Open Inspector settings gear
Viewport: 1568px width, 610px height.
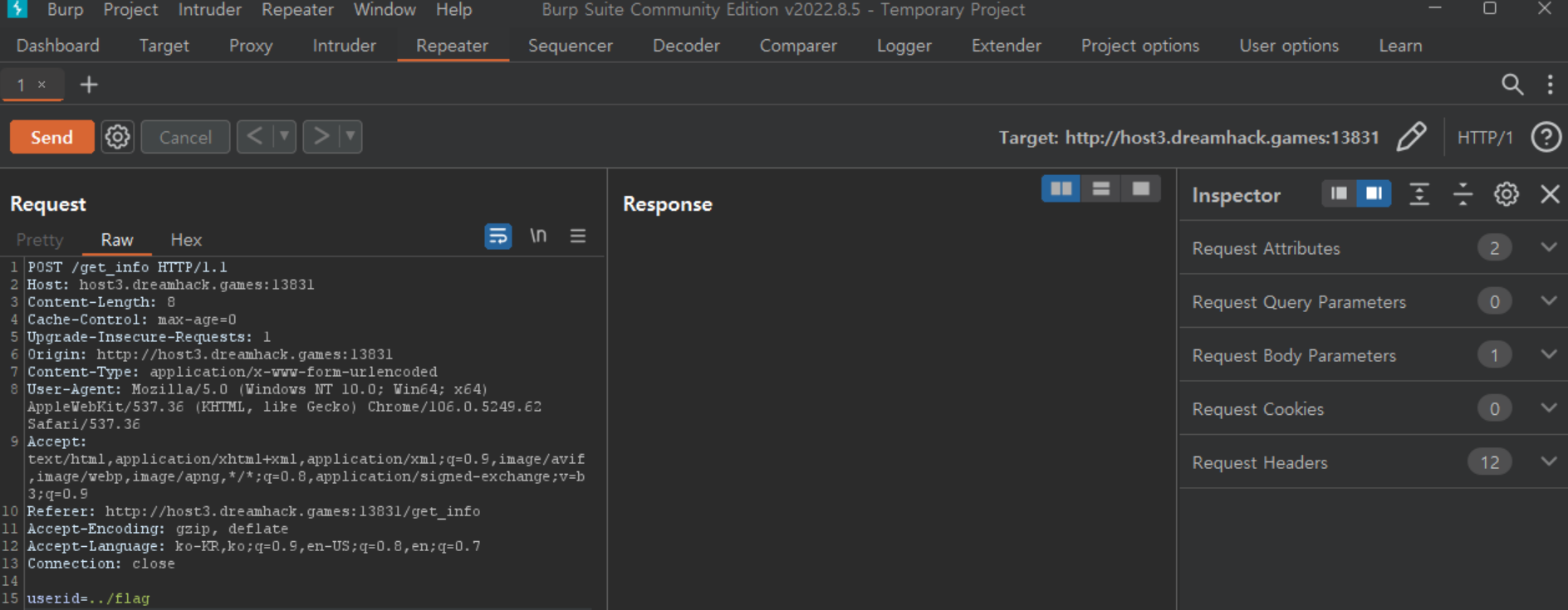[1507, 194]
